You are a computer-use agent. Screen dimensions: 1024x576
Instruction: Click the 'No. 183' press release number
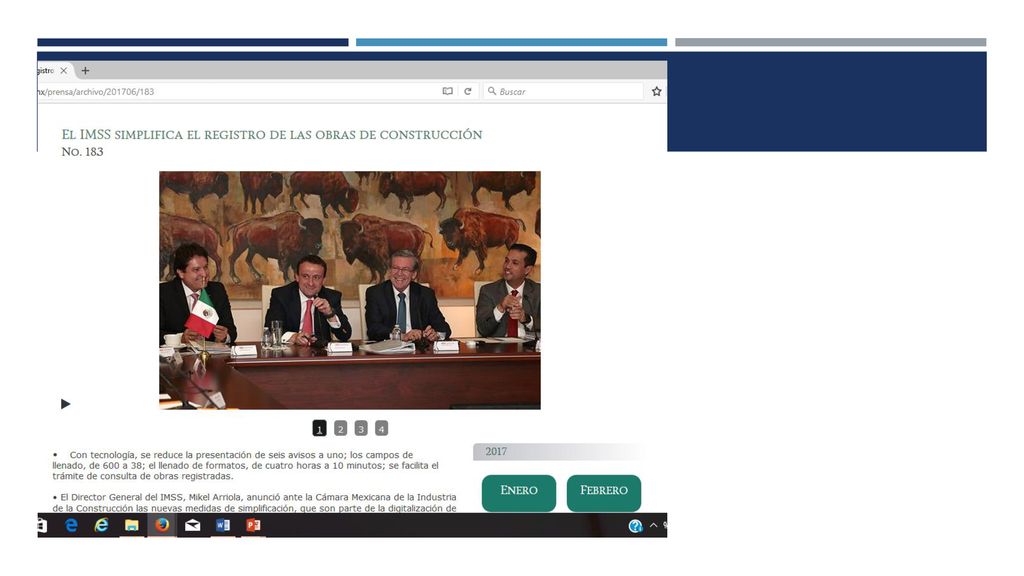82,152
